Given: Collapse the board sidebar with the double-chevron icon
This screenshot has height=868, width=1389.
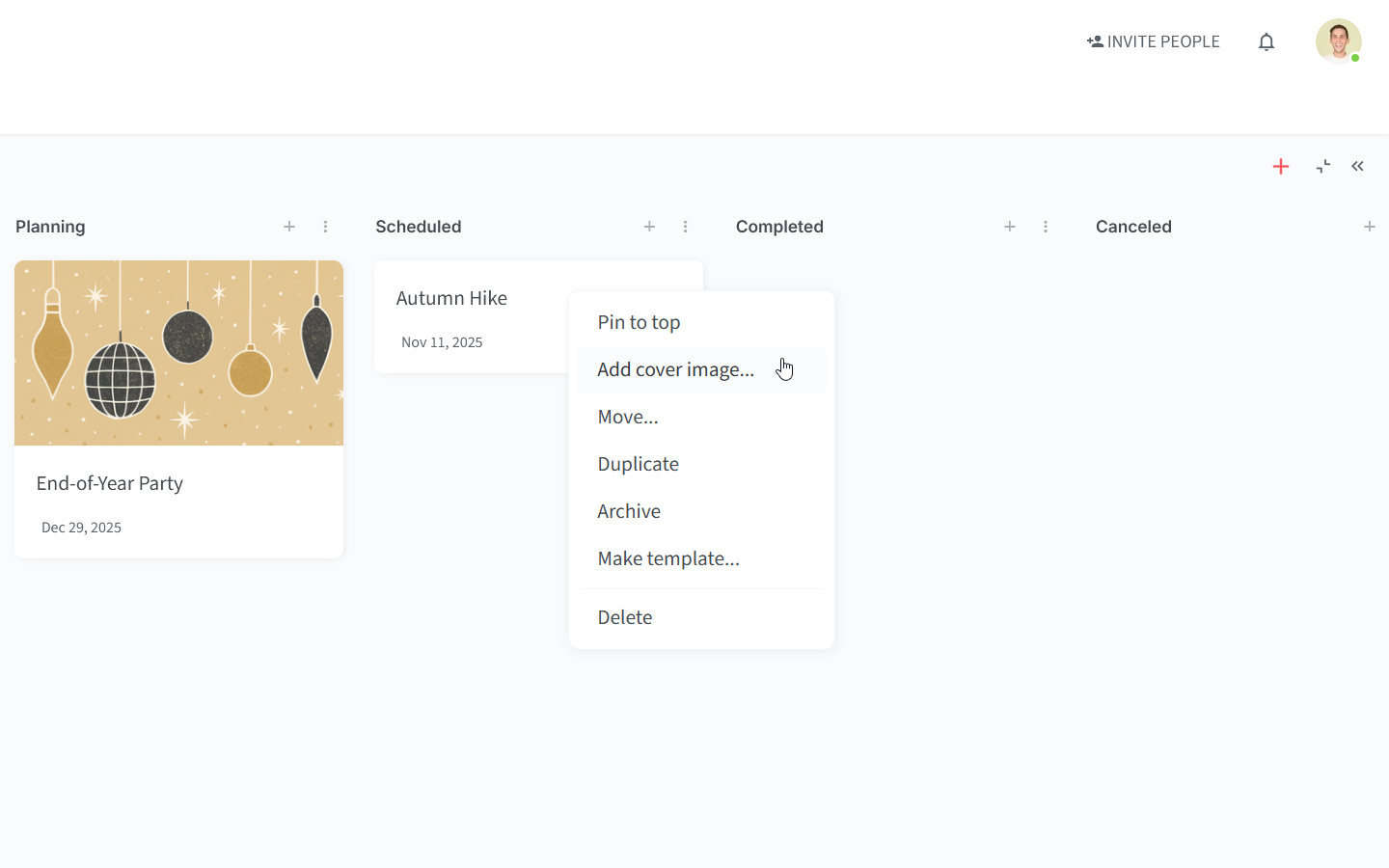Looking at the screenshot, I should (x=1357, y=166).
